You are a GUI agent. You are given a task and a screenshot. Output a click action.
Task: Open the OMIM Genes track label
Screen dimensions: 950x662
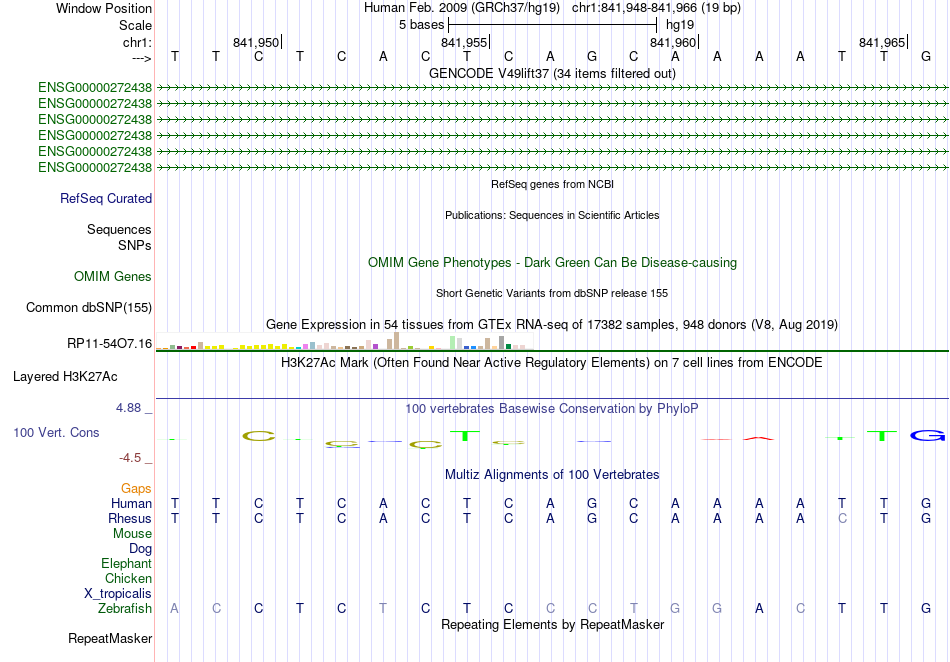click(113, 277)
